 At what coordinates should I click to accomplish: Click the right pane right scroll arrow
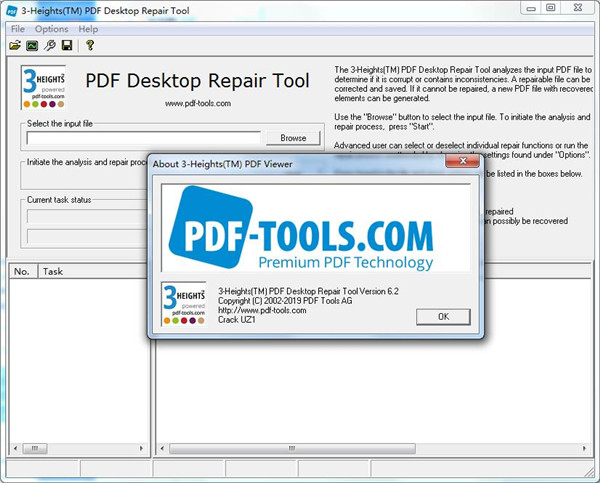click(584, 448)
